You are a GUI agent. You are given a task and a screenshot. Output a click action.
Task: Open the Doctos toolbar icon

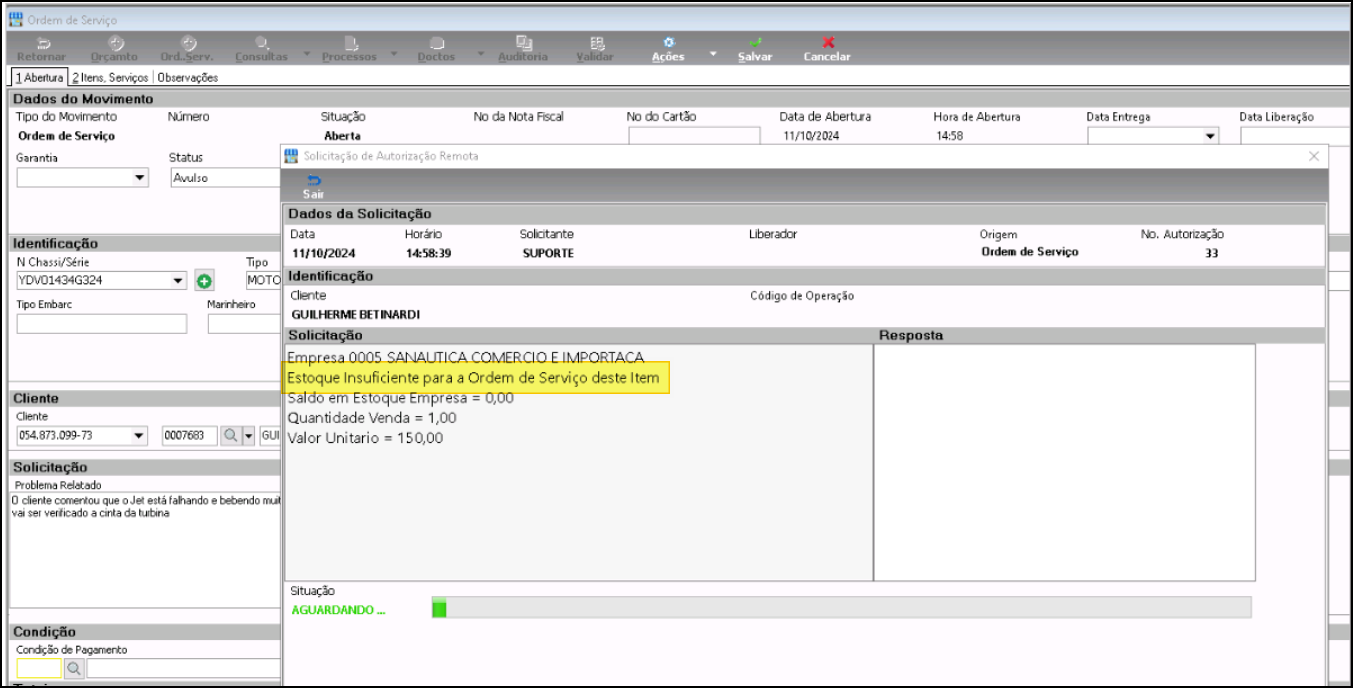point(436,43)
